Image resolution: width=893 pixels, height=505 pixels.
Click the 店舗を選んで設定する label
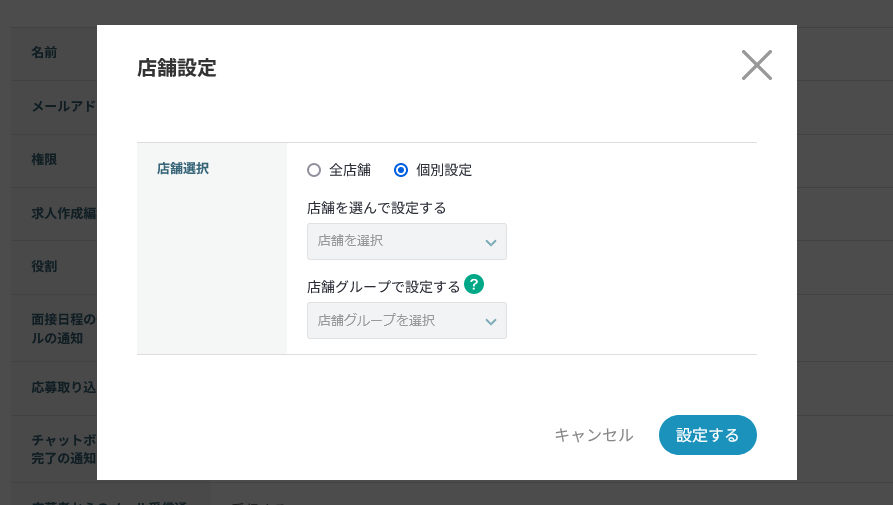(376, 208)
